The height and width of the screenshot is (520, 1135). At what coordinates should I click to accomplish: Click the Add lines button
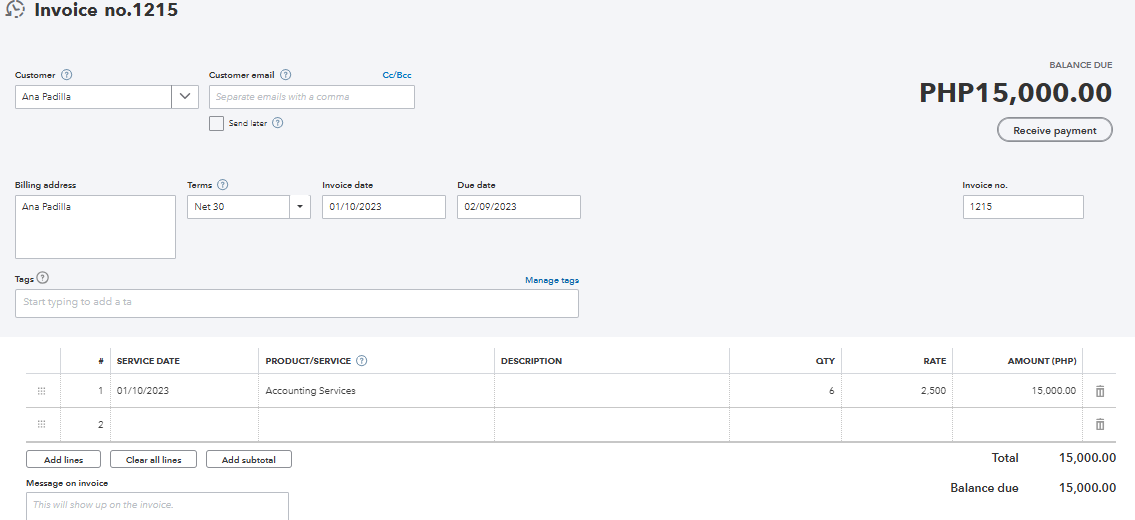[x=64, y=460]
